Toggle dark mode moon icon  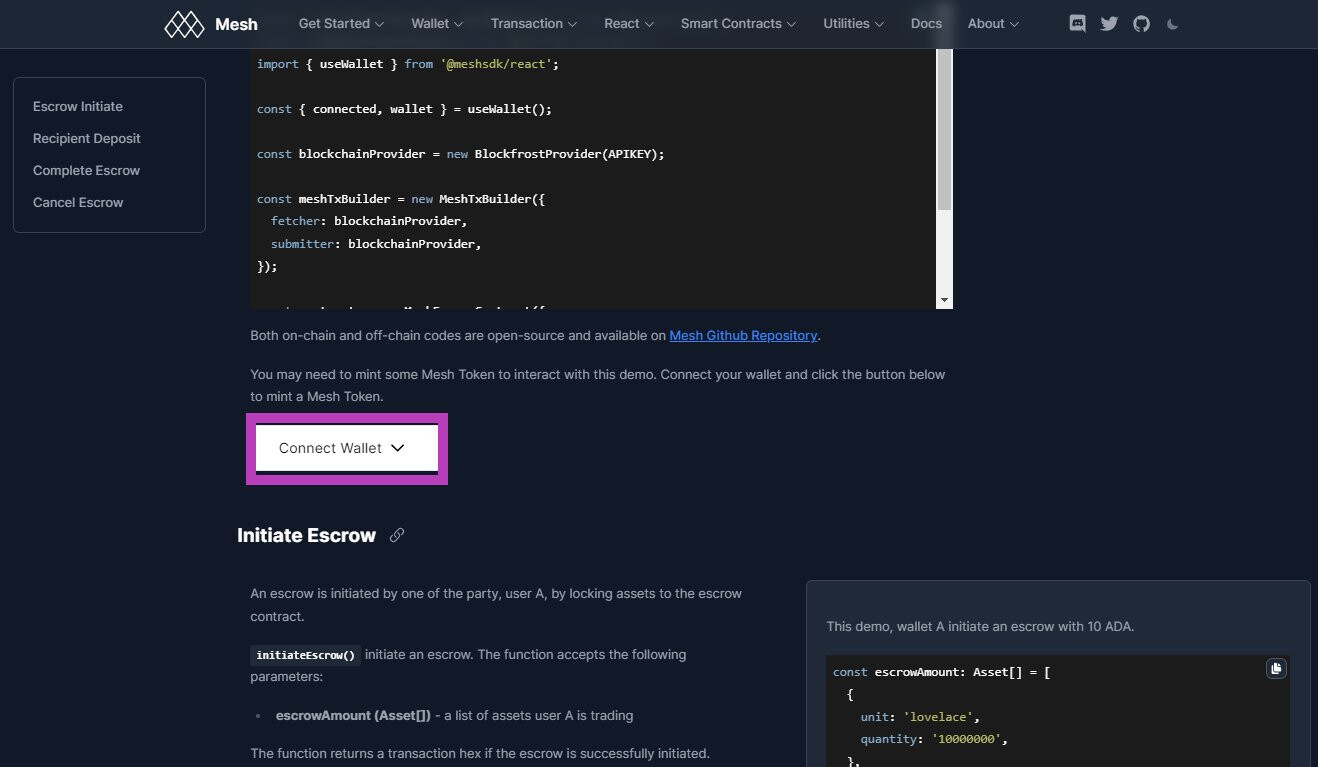1173,24
